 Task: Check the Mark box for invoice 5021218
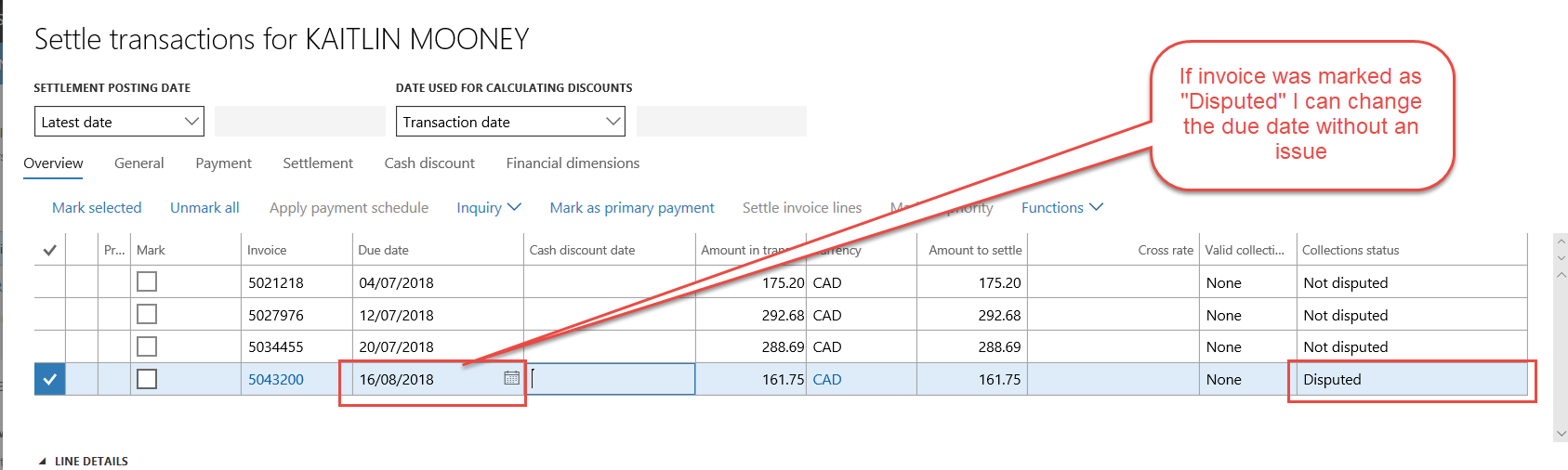(147, 281)
